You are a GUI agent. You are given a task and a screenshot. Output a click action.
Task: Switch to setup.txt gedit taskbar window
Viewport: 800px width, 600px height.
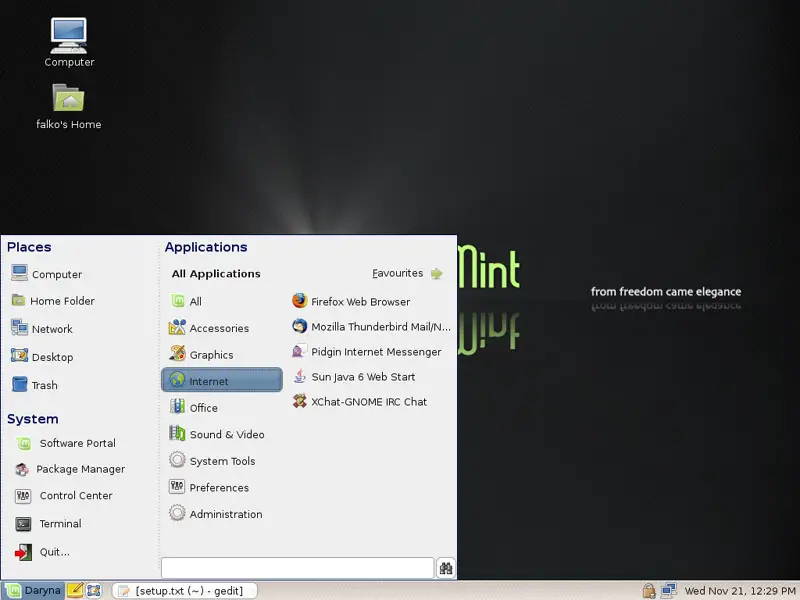click(184, 591)
